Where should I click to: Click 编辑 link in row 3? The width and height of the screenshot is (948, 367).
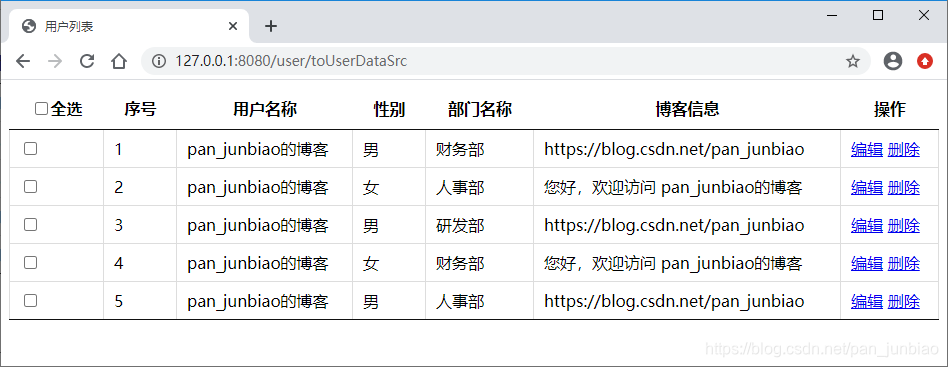click(x=867, y=226)
